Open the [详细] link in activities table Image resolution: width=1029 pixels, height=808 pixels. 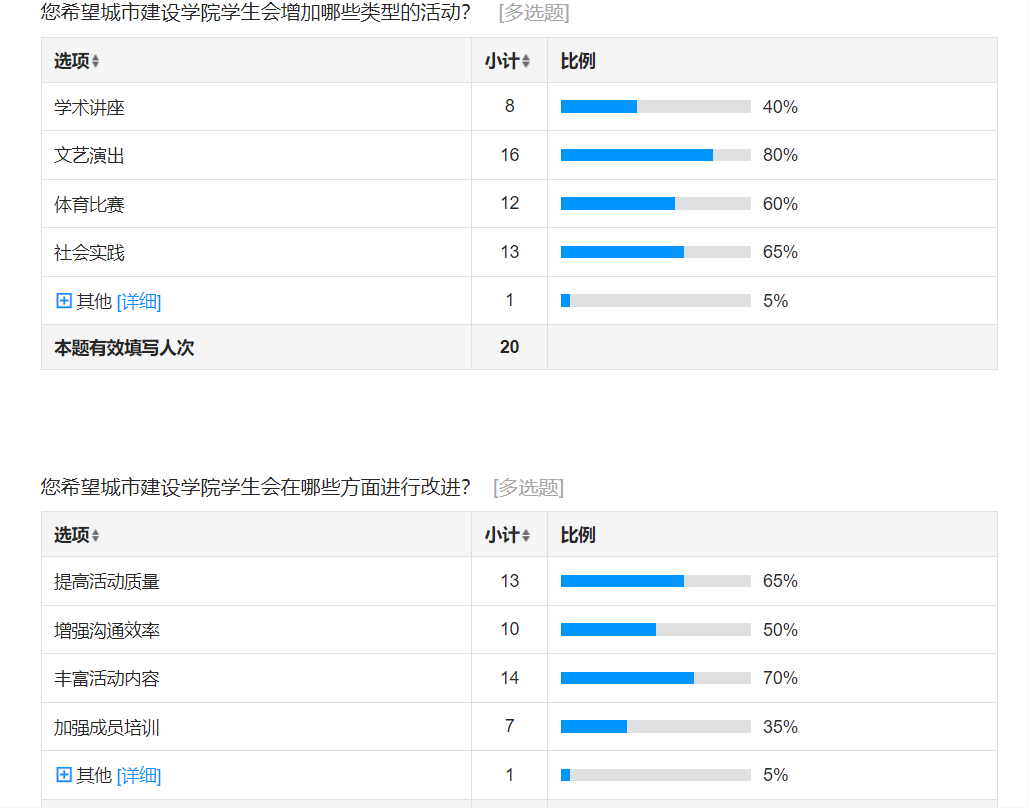click(138, 301)
